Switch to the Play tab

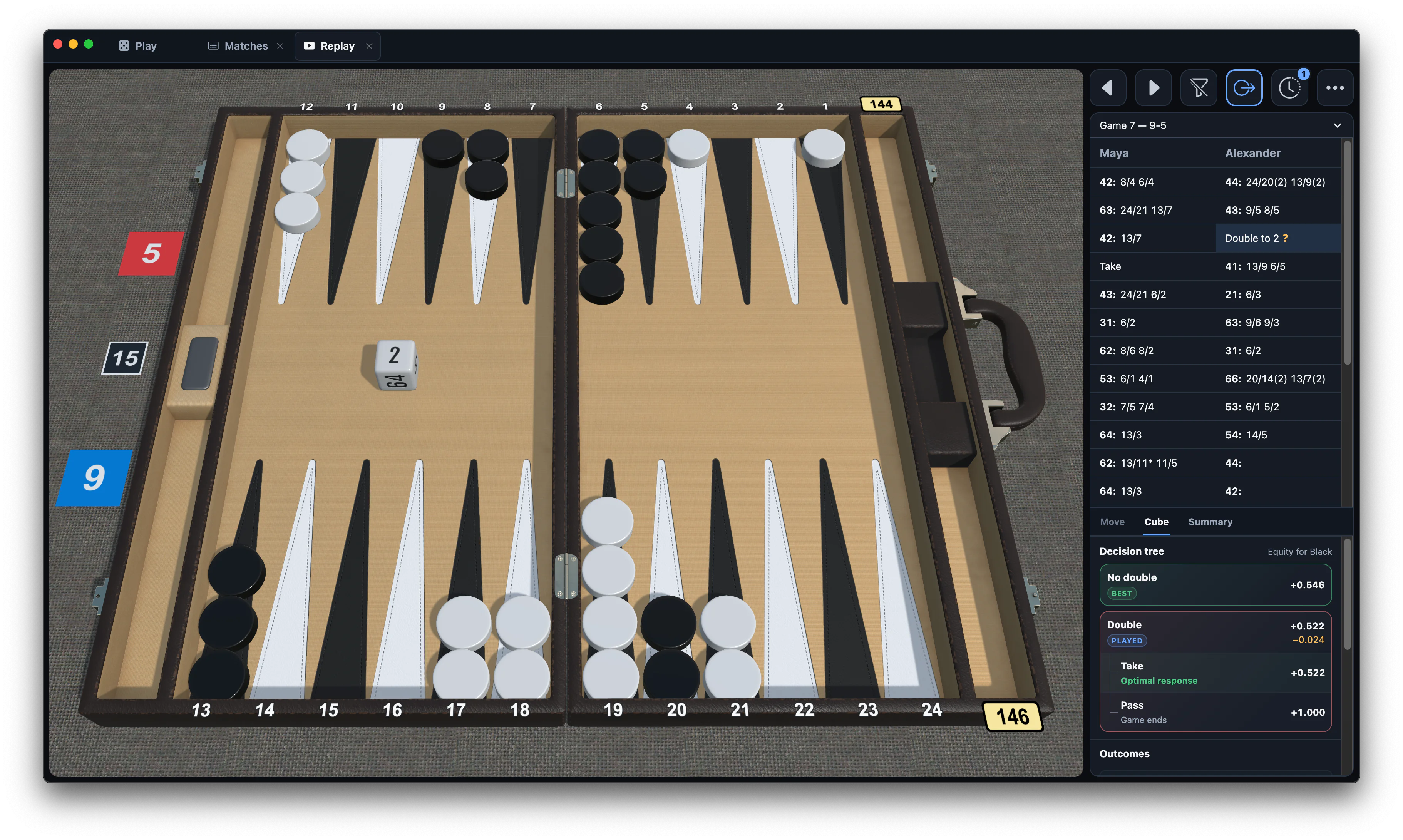point(137,46)
